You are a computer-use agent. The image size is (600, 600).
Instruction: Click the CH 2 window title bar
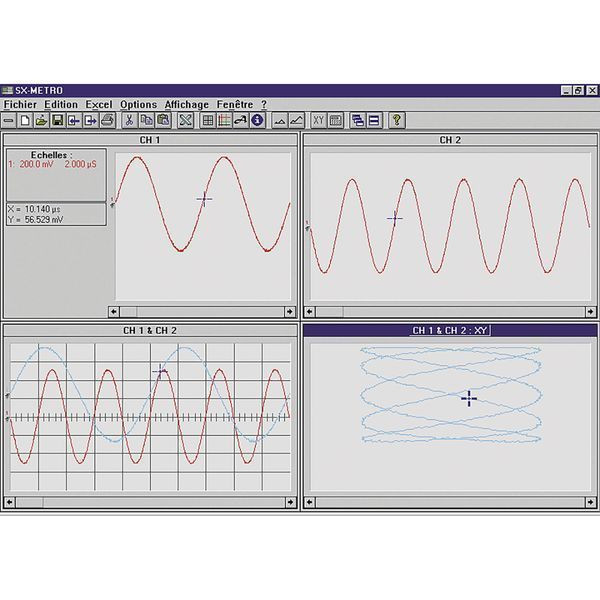(449, 140)
